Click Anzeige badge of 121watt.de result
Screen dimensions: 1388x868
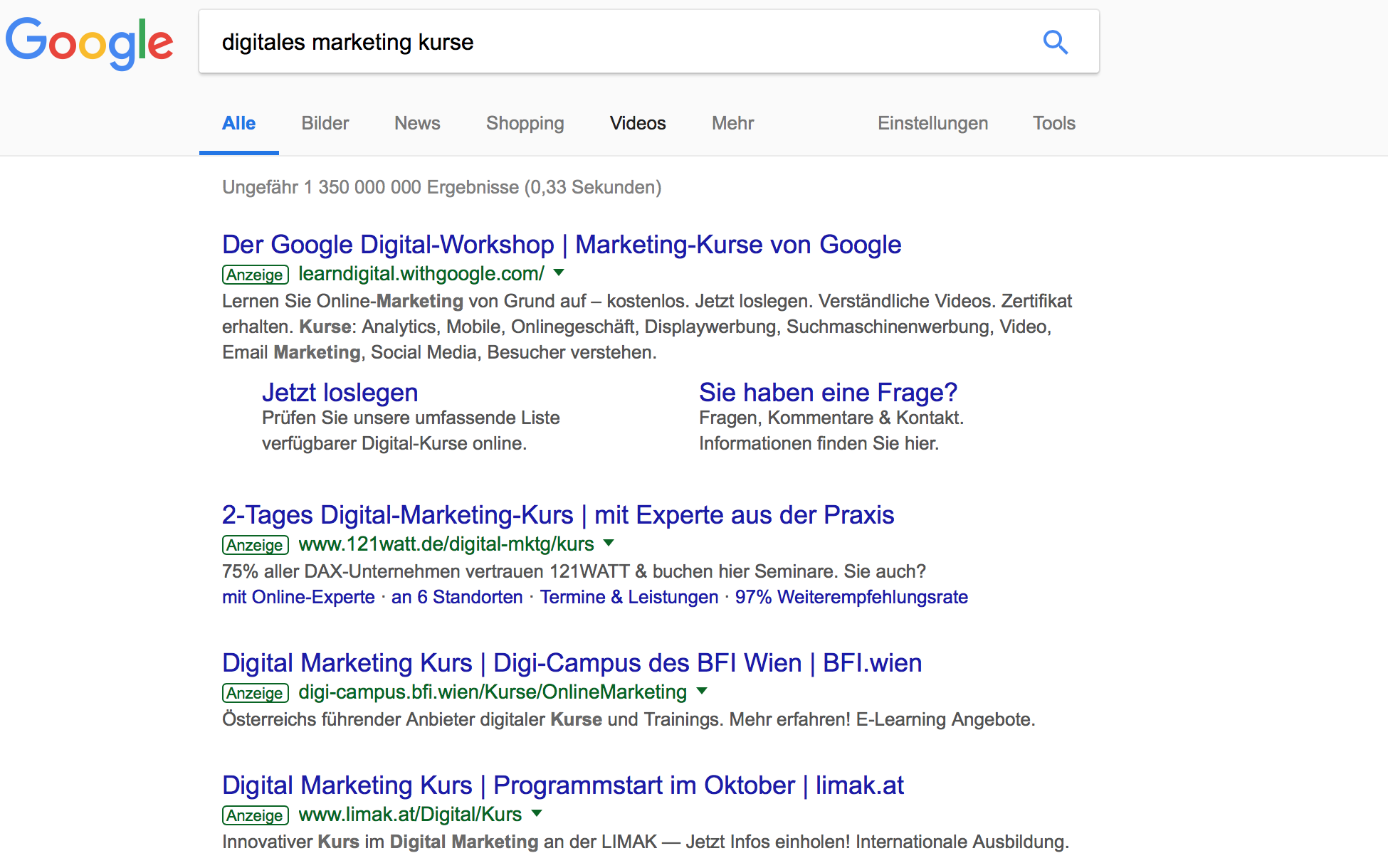coord(255,545)
